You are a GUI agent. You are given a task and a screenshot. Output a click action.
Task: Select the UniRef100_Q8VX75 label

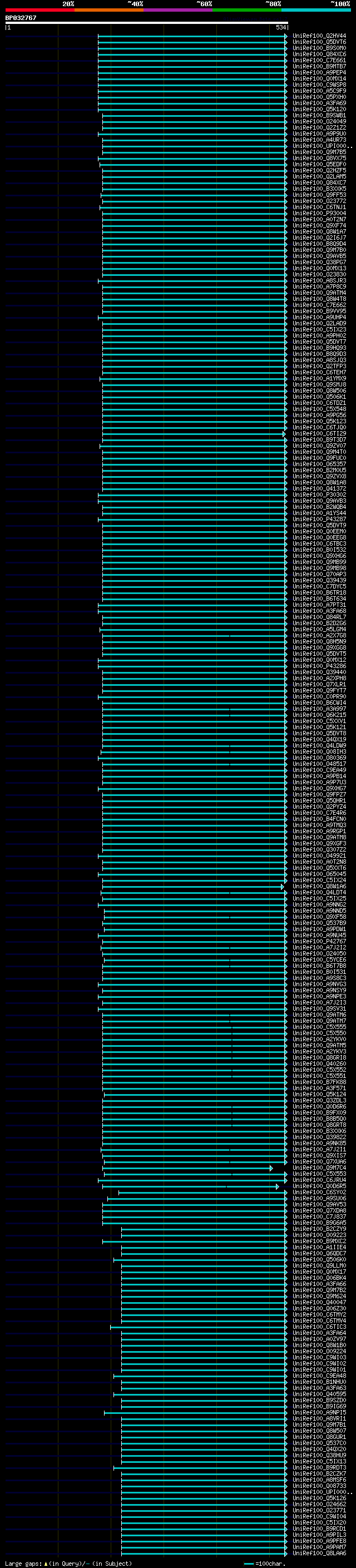pos(319,159)
